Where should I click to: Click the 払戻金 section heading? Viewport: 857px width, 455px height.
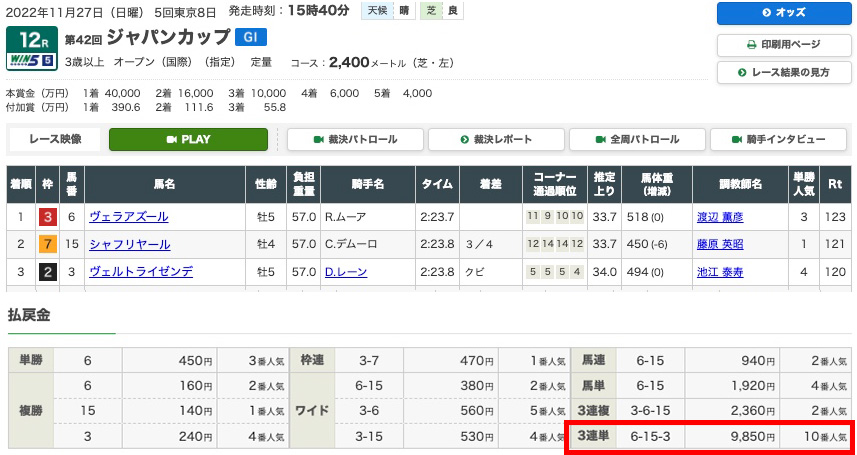tap(29, 315)
